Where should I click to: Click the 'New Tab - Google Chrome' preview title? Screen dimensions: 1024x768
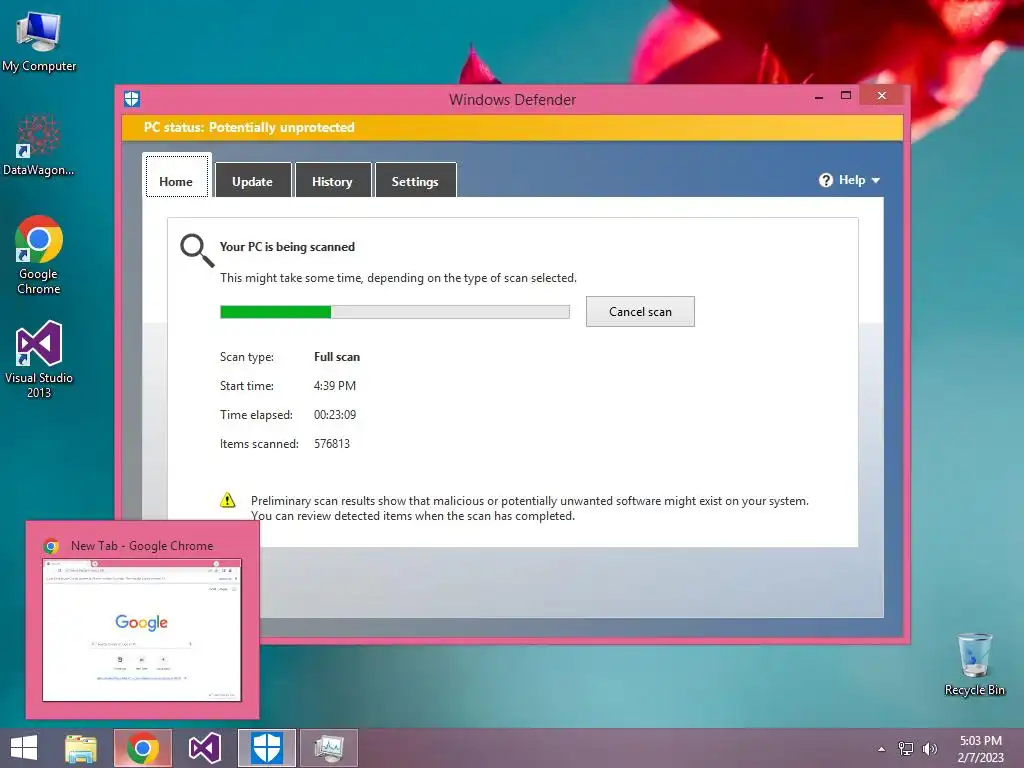[x=142, y=546]
